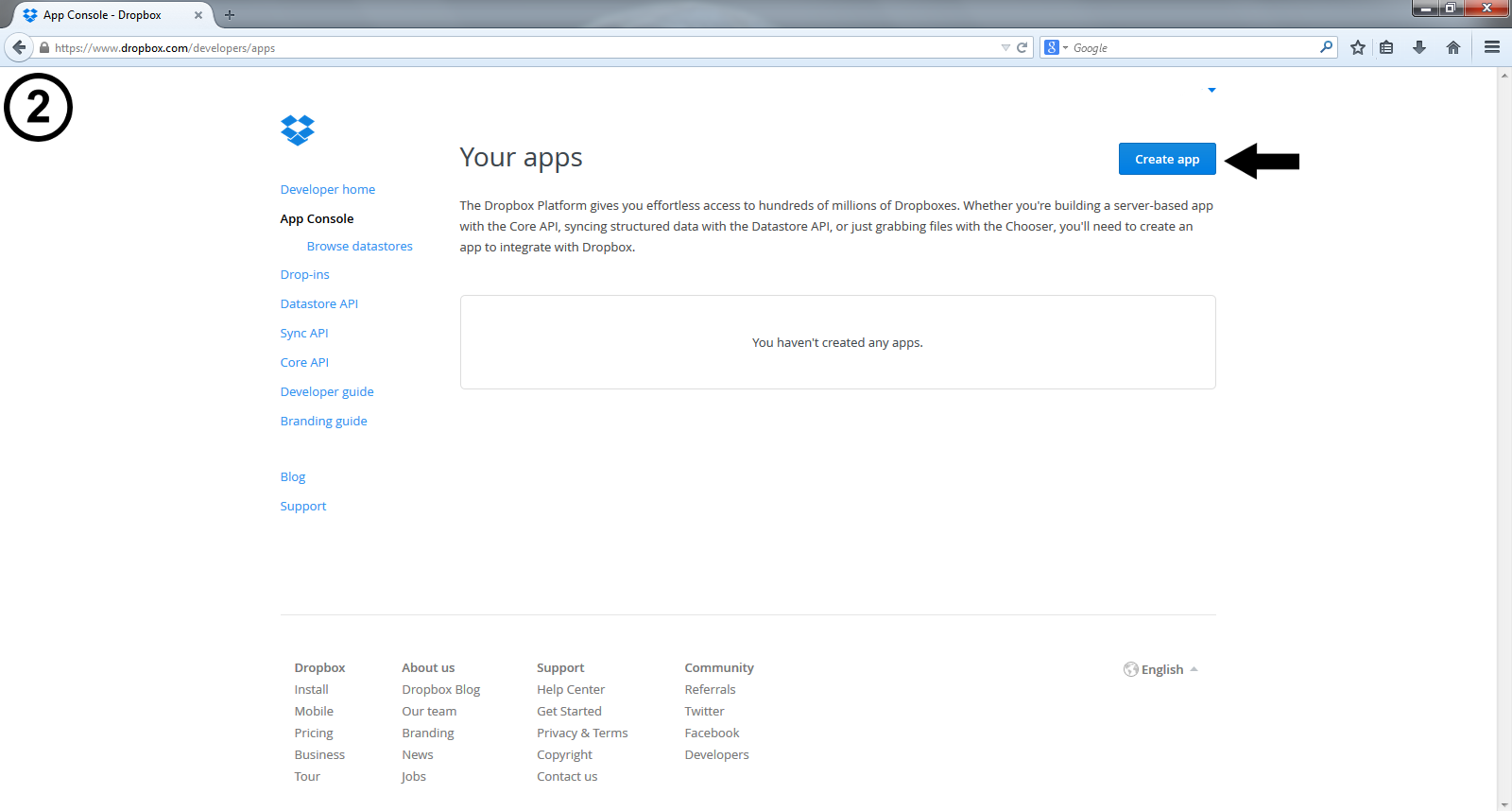The image size is (1512, 811).
Task: Reload the page with the refresh icon
Action: click(x=1022, y=47)
